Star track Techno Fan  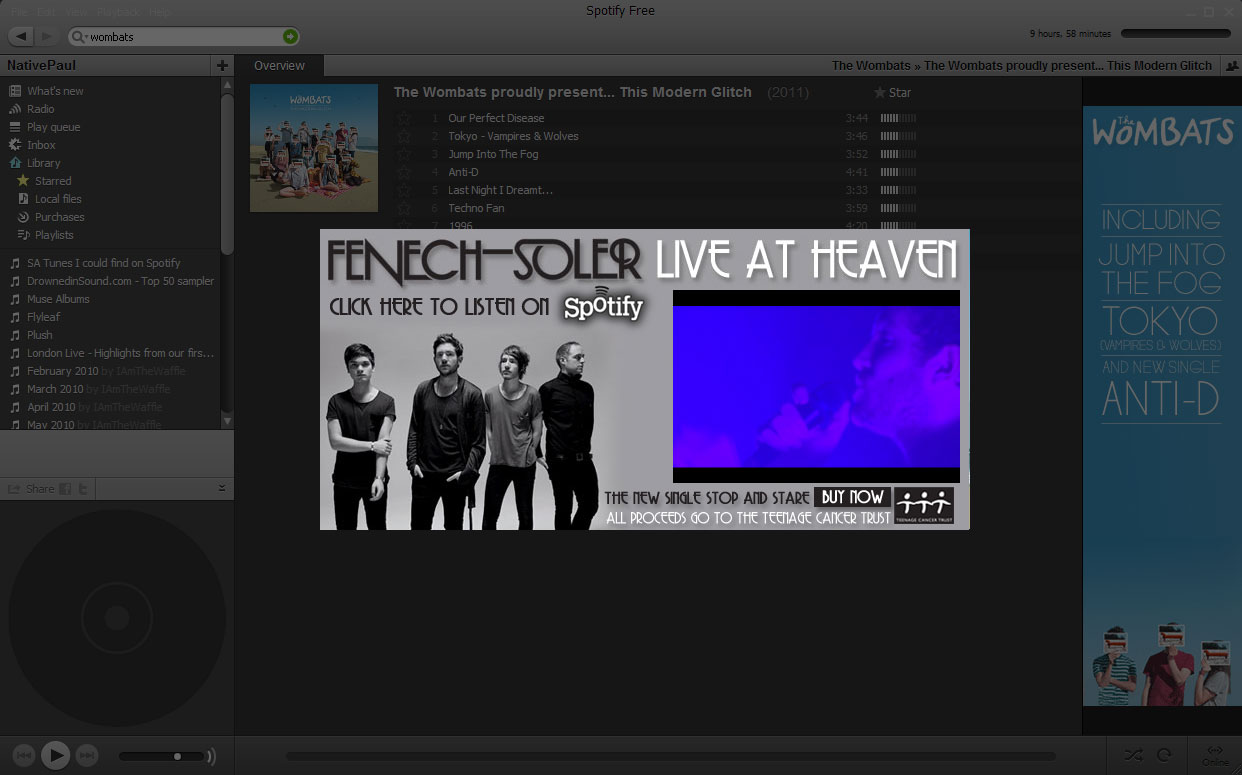coord(404,208)
